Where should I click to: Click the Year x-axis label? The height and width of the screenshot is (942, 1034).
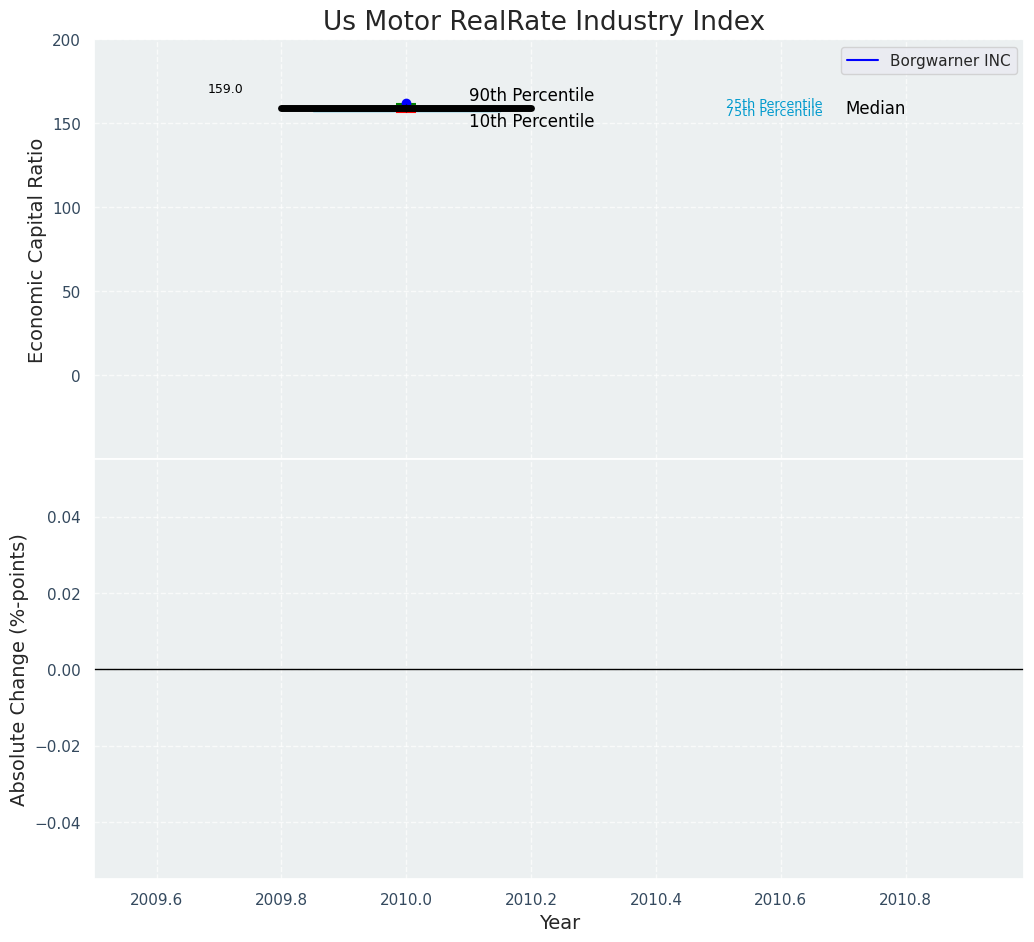point(559,923)
